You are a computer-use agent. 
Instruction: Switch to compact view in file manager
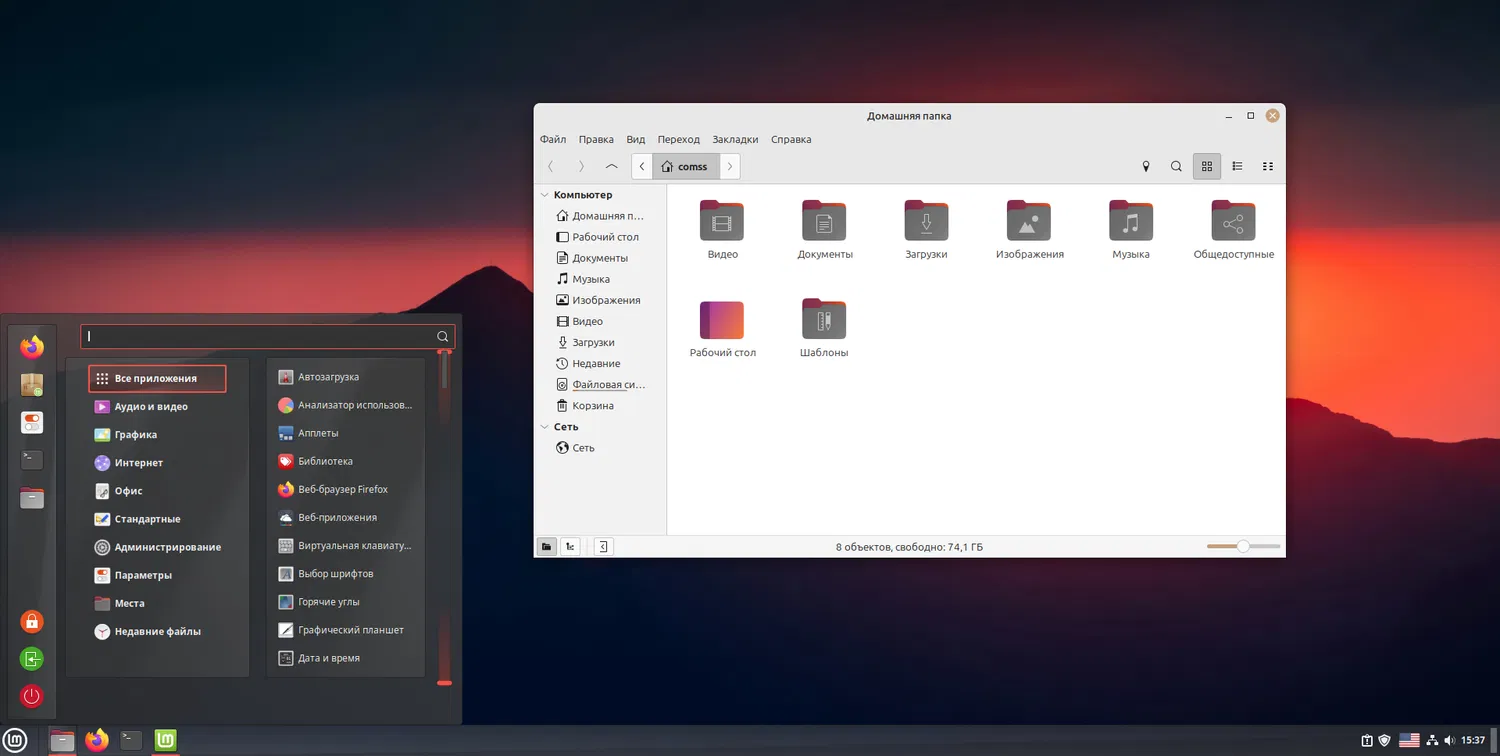[1268, 166]
